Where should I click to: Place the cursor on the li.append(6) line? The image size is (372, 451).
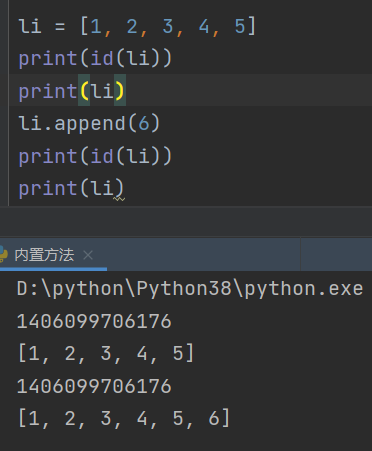89,123
